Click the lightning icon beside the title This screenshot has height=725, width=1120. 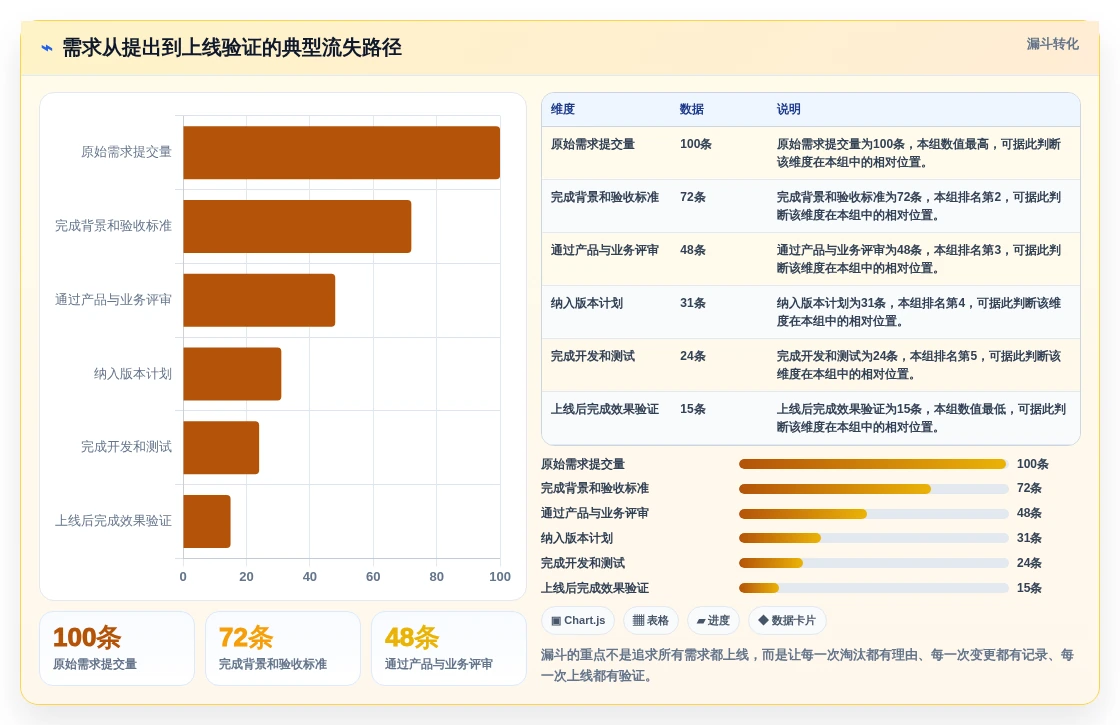(x=47, y=49)
